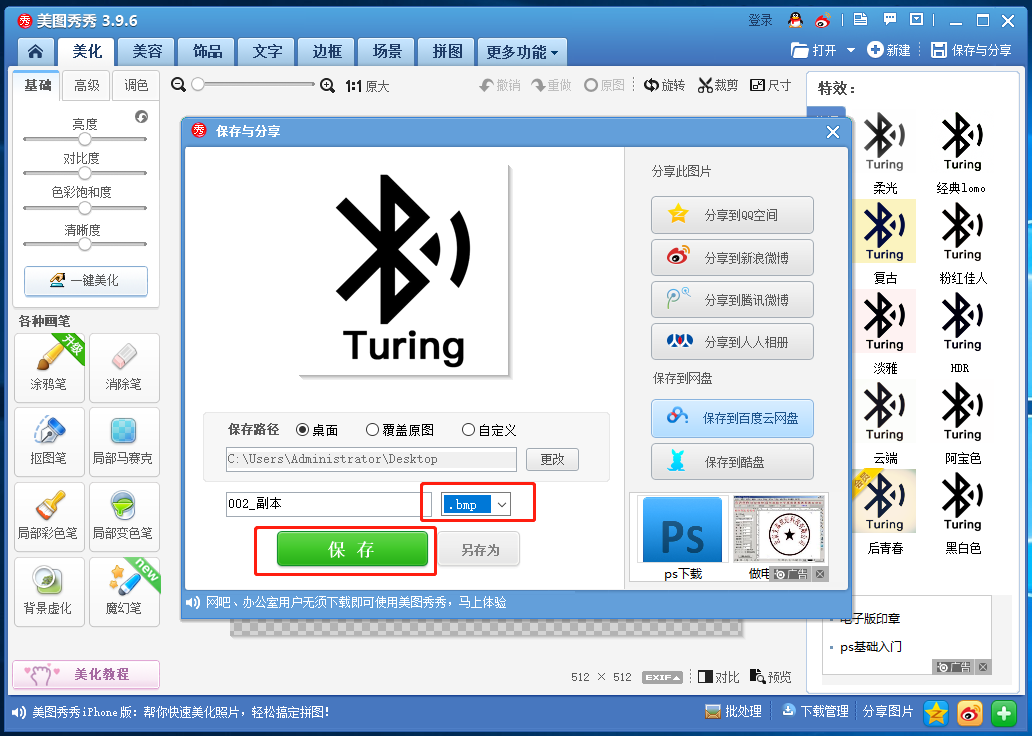Click the zoom level slider handle

click(197, 84)
